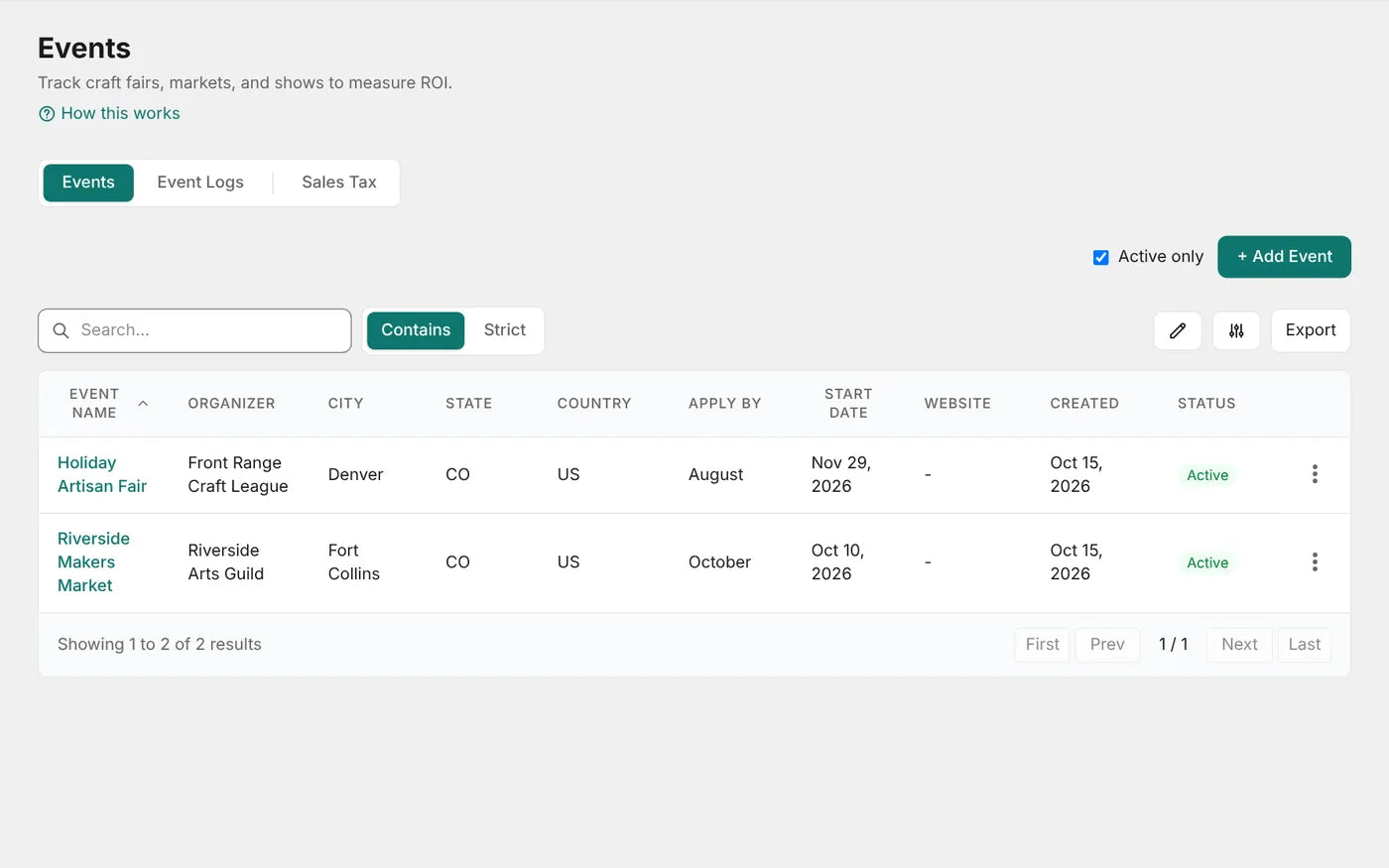The image size is (1389, 868).
Task: Click the Organizer column header
Action: (231, 404)
